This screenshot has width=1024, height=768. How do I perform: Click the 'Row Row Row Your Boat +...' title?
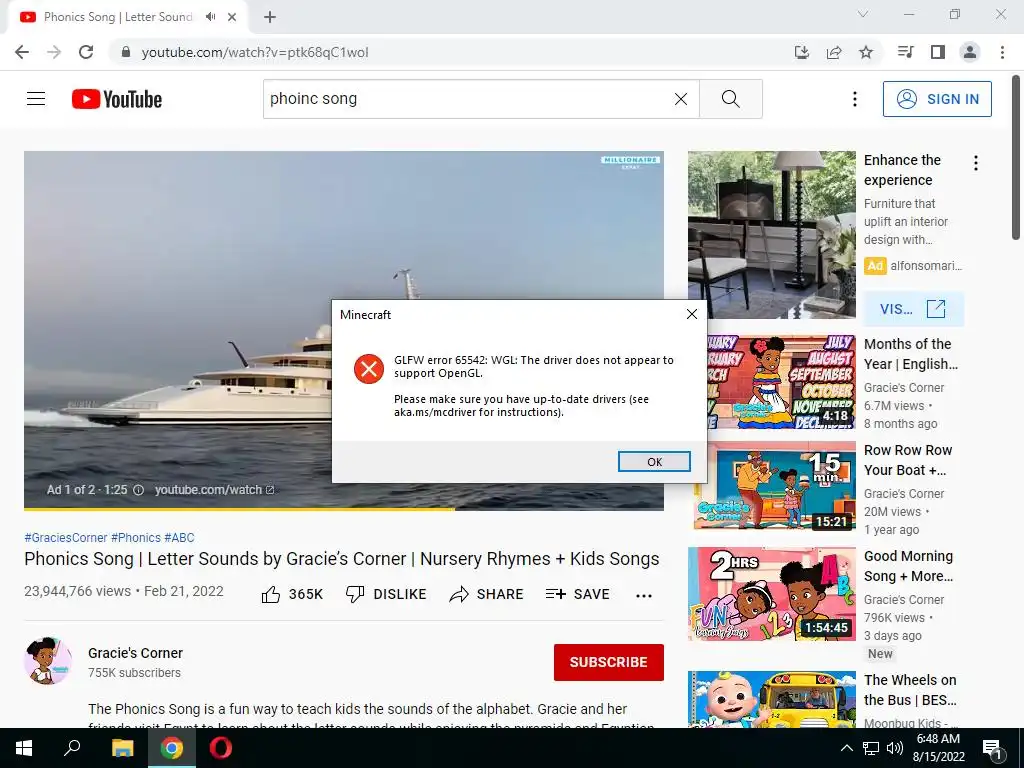908,460
